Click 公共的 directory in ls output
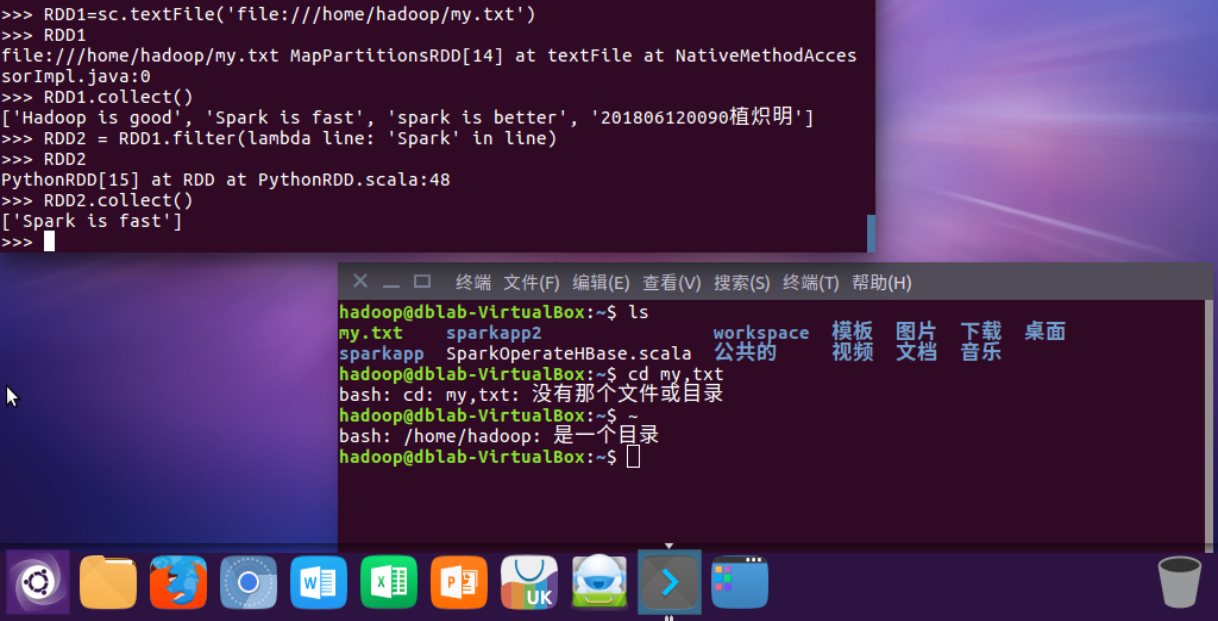Screen dimensions: 1218x621 point(745,353)
